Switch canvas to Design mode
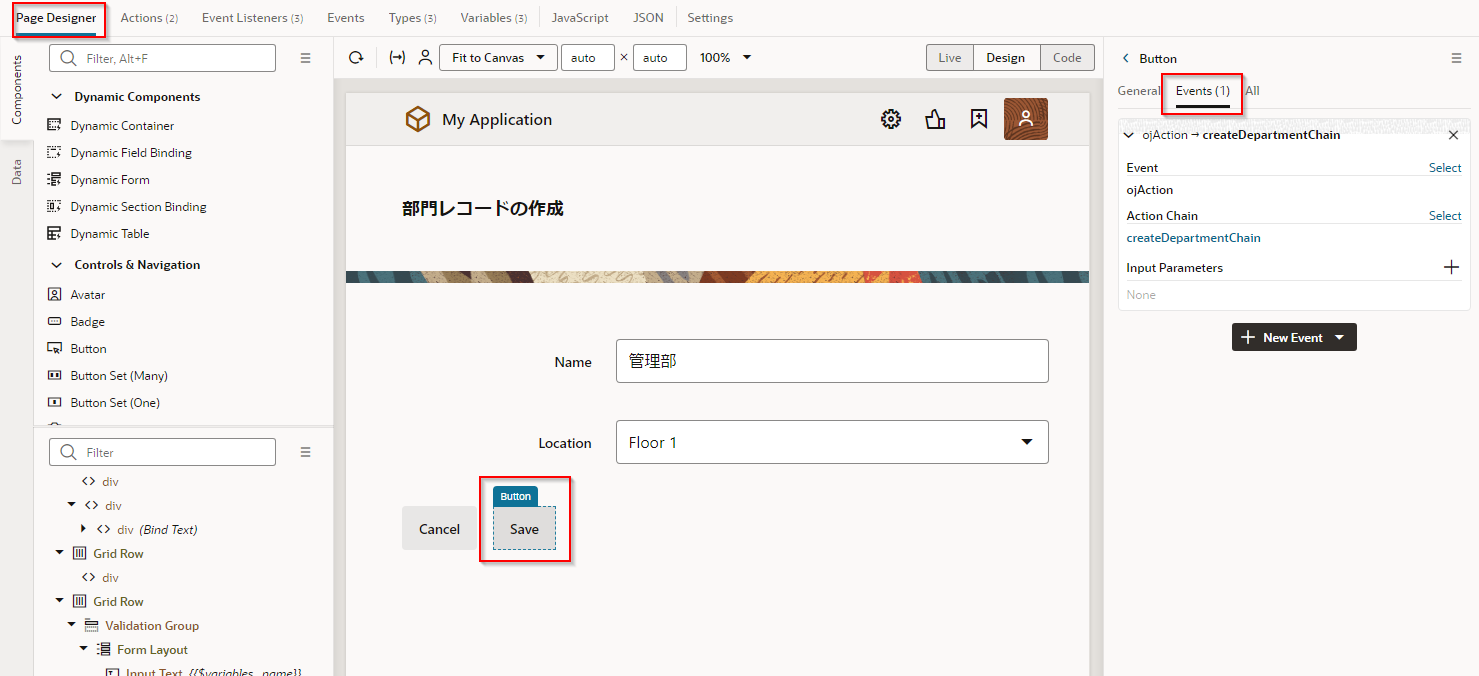Viewport: 1479px width, 676px height. pyautogui.click(x=1005, y=58)
